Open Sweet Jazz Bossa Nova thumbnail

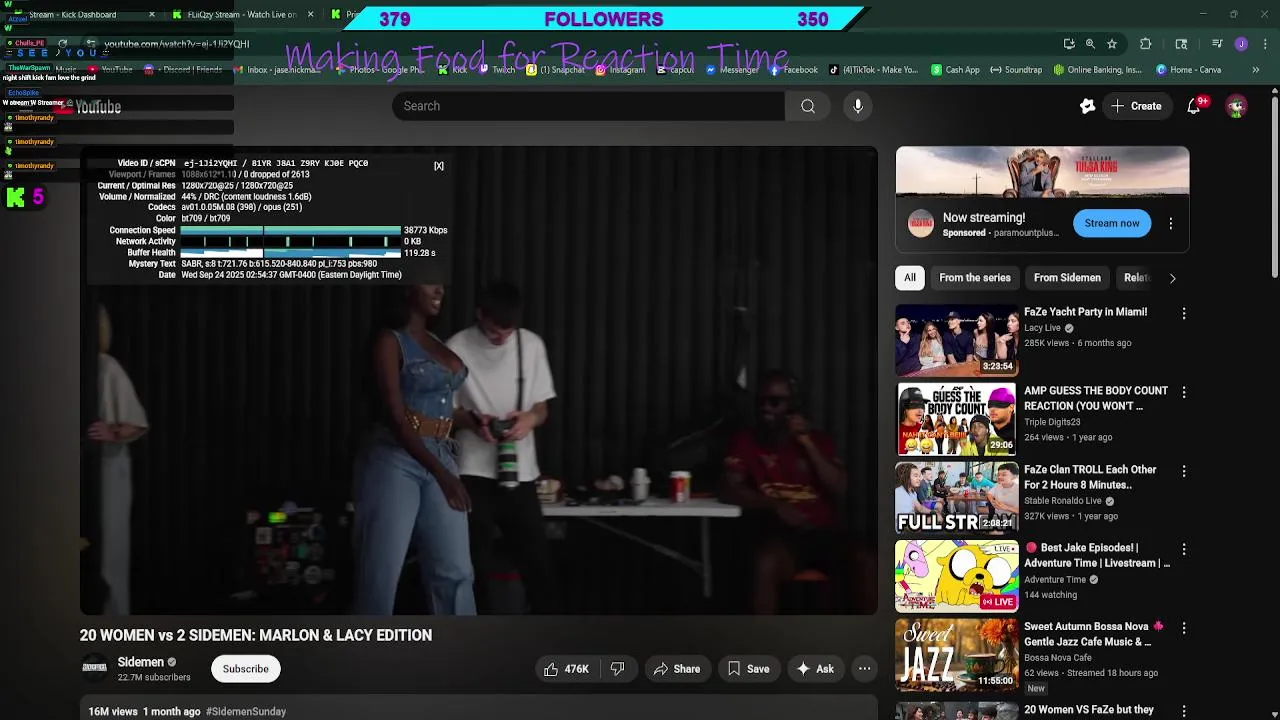(956, 654)
